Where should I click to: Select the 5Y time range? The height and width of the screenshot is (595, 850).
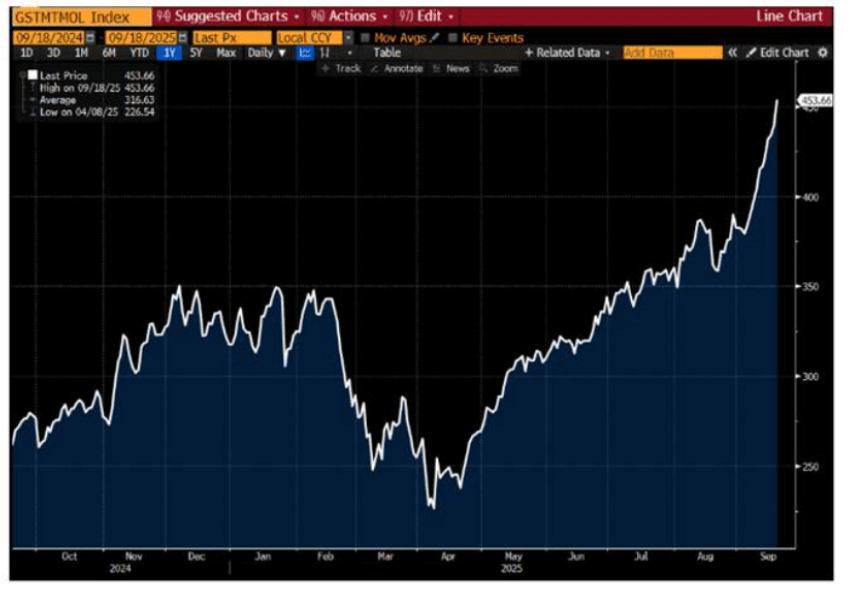click(x=198, y=53)
